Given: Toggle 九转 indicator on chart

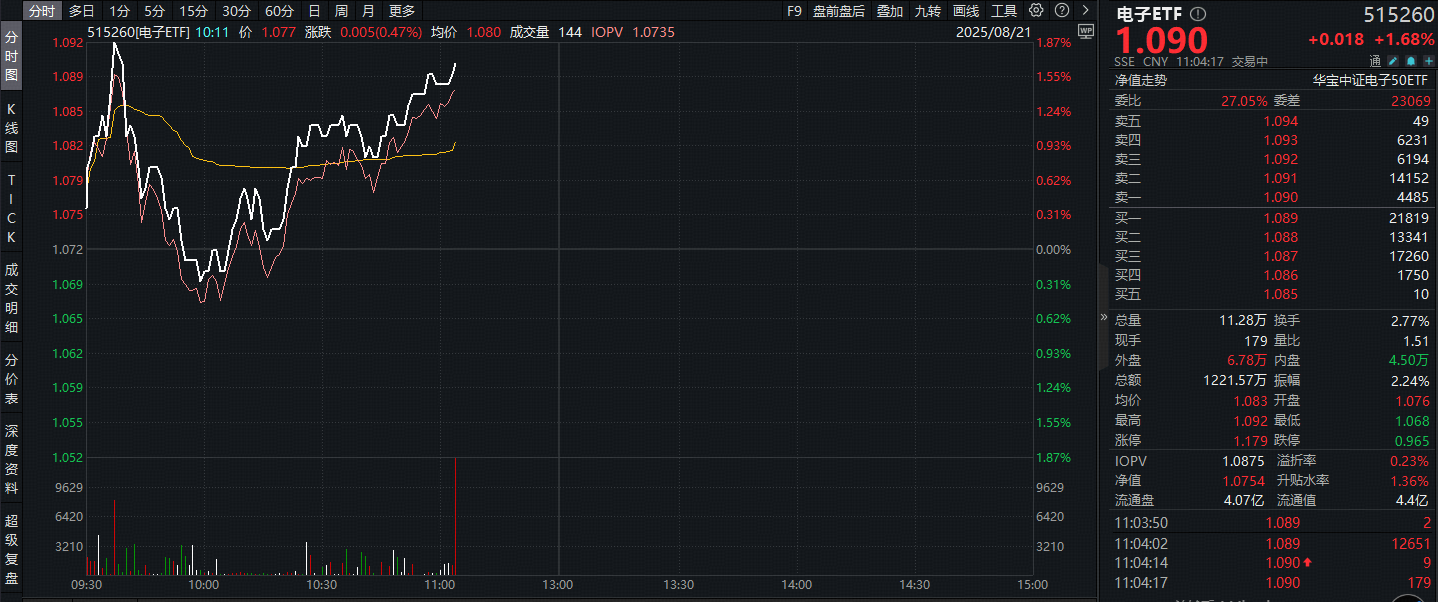Looking at the screenshot, I should [x=927, y=11].
